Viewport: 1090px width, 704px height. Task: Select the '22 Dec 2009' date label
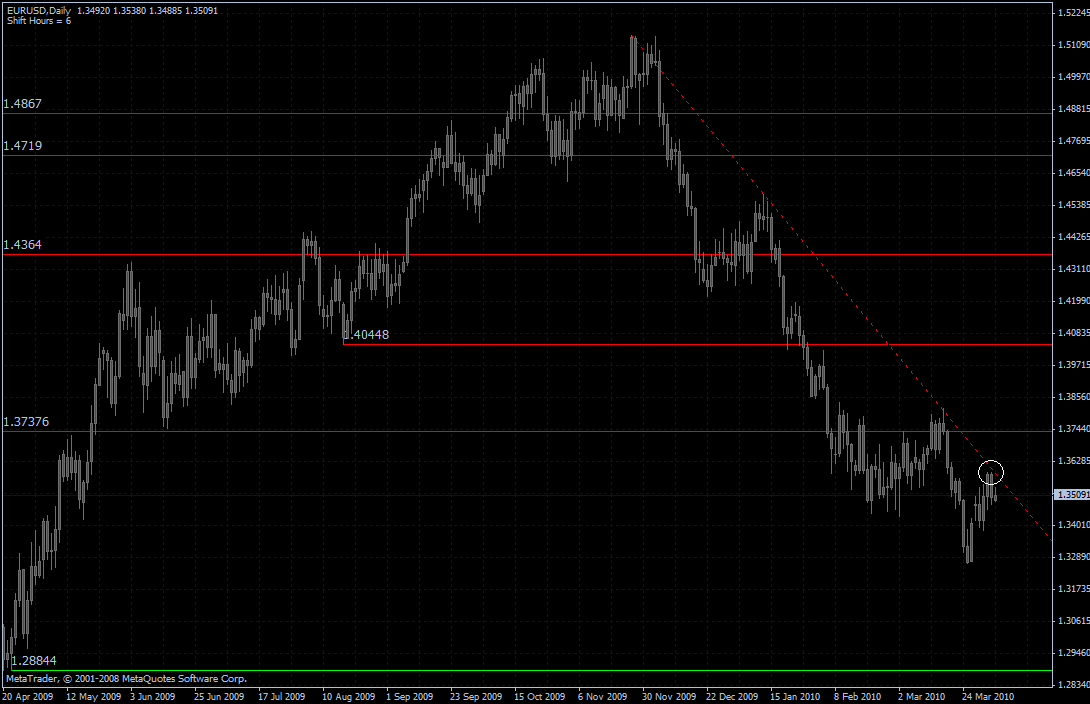pos(732,696)
